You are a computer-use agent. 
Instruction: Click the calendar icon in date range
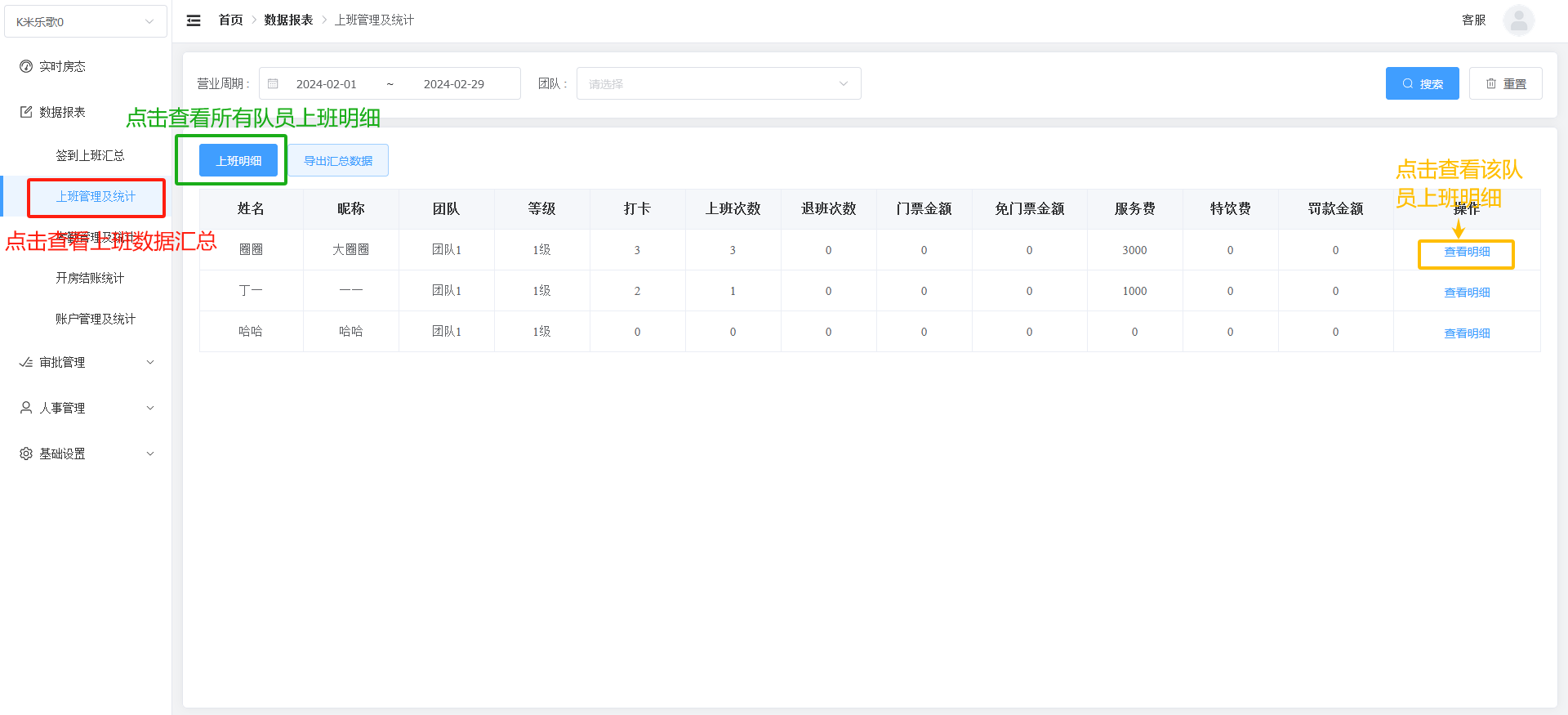tap(274, 84)
